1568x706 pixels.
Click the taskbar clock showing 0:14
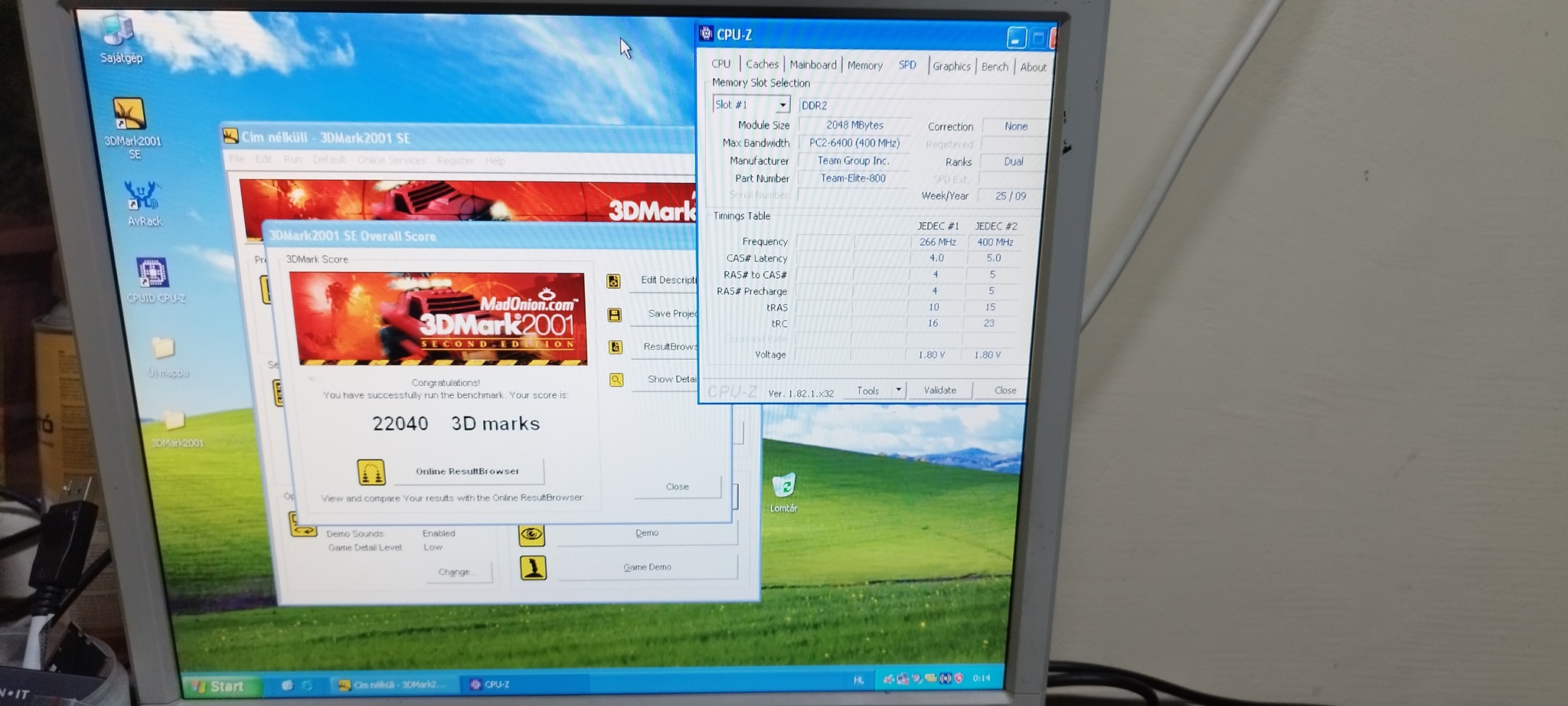click(x=982, y=678)
